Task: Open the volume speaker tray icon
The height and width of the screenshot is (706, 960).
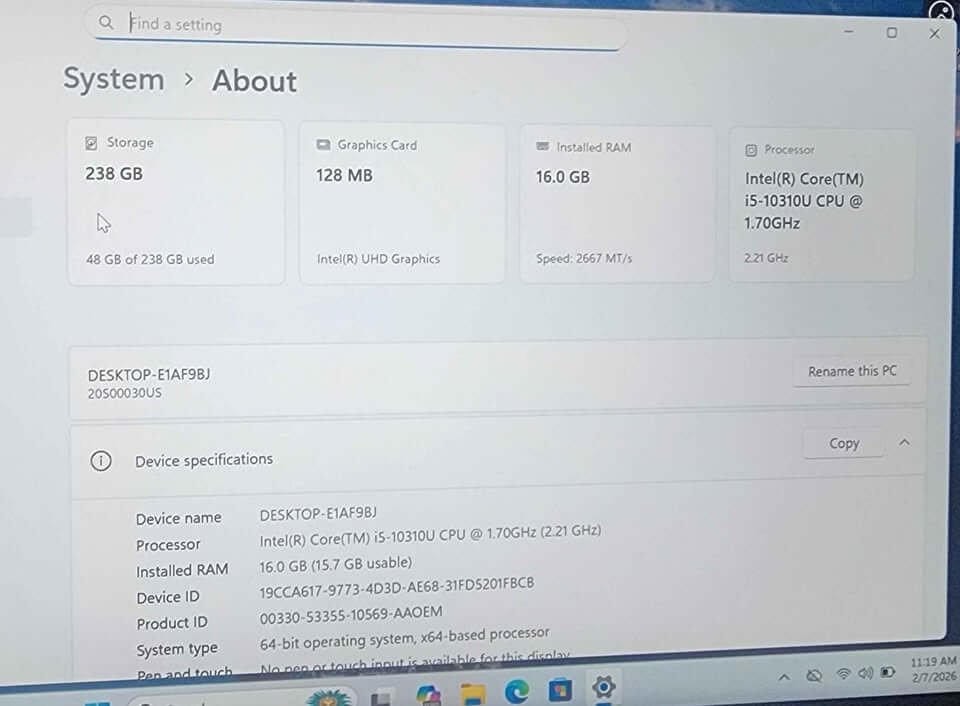Action: pos(865,673)
